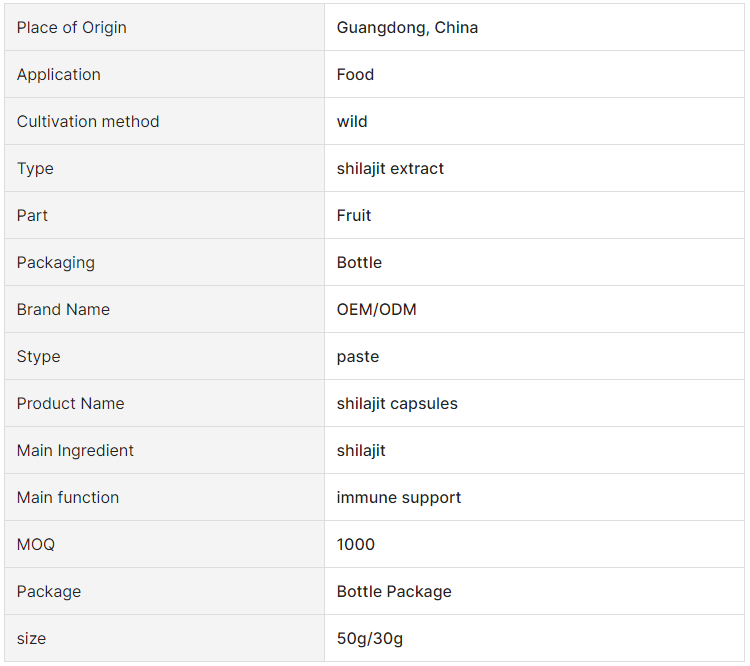Click the Packaging label cell
750x666 pixels.
coord(165,262)
